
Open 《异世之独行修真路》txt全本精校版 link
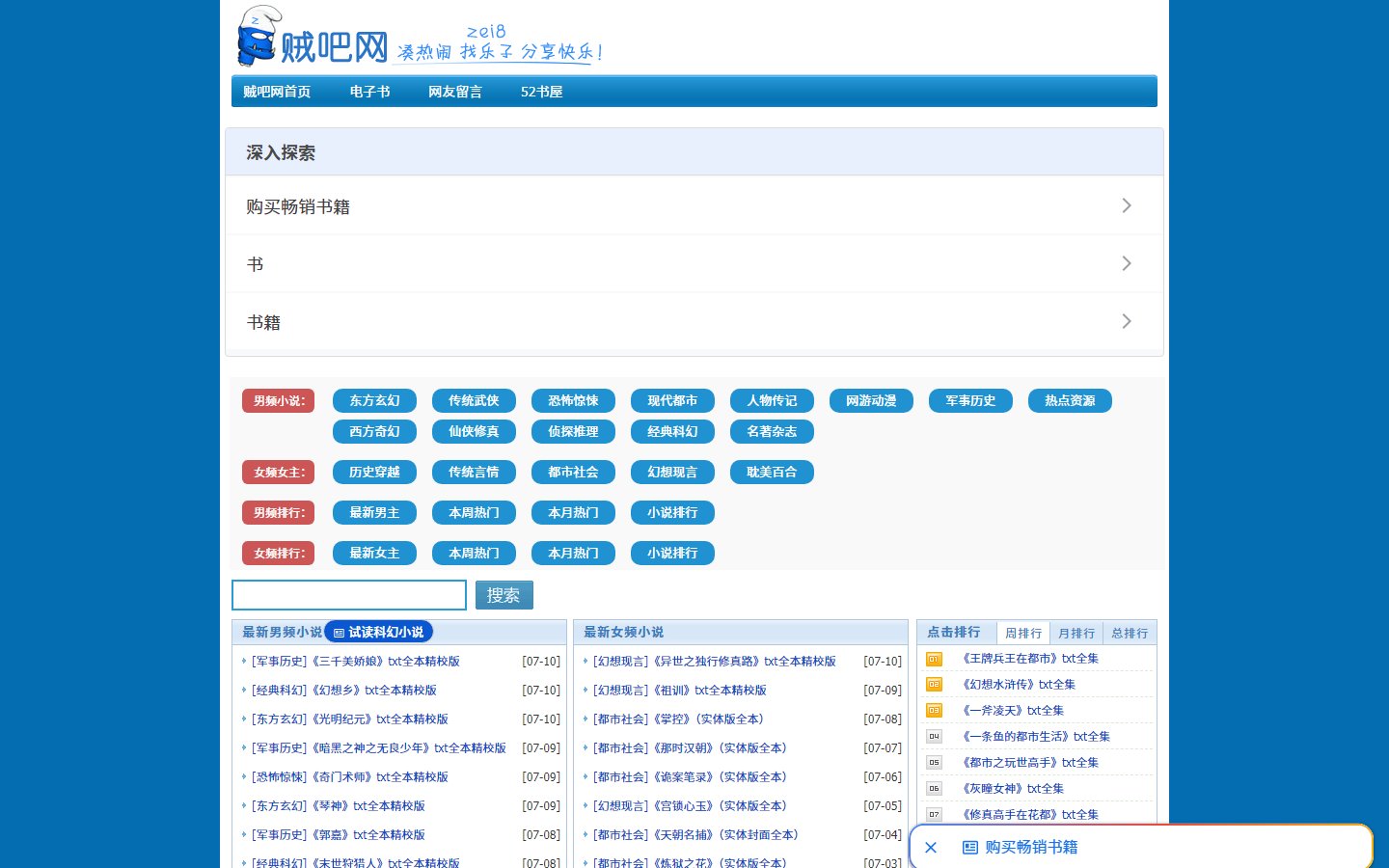[745, 662]
